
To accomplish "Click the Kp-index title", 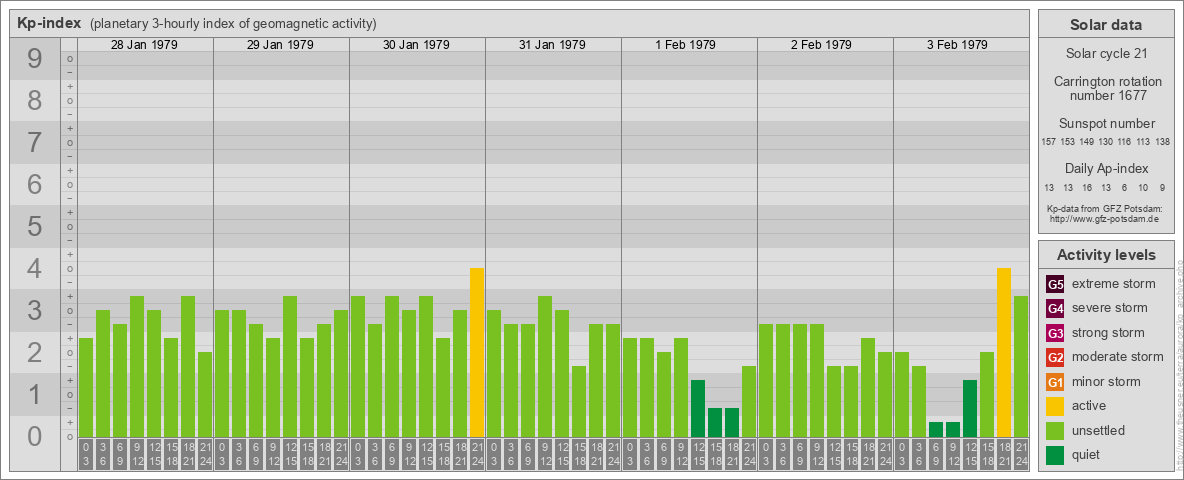I will tap(48, 23).
